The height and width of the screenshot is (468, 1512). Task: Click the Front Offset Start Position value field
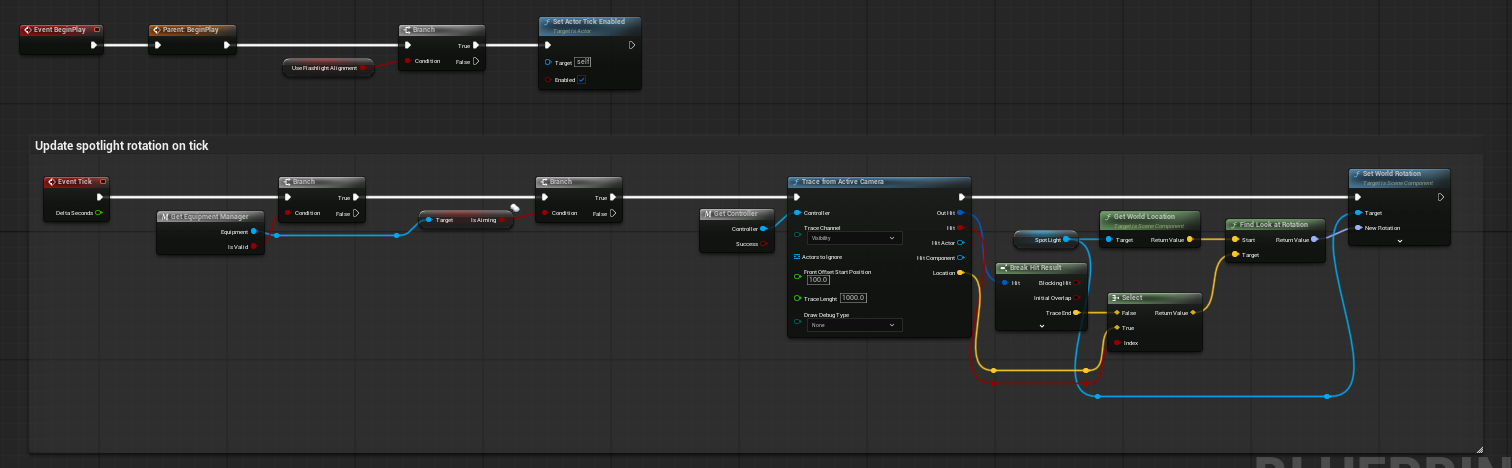click(x=818, y=280)
